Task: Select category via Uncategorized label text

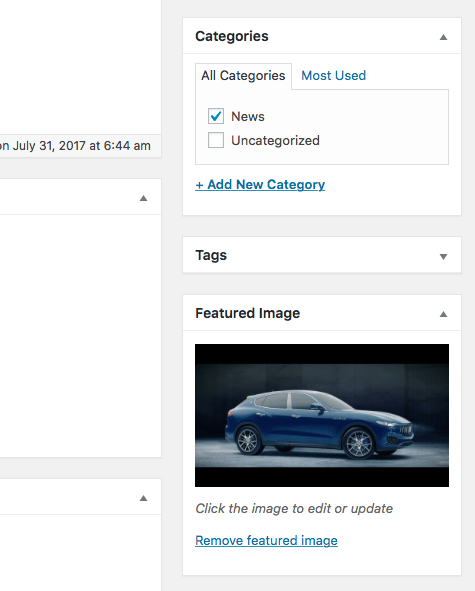Action: coord(275,141)
